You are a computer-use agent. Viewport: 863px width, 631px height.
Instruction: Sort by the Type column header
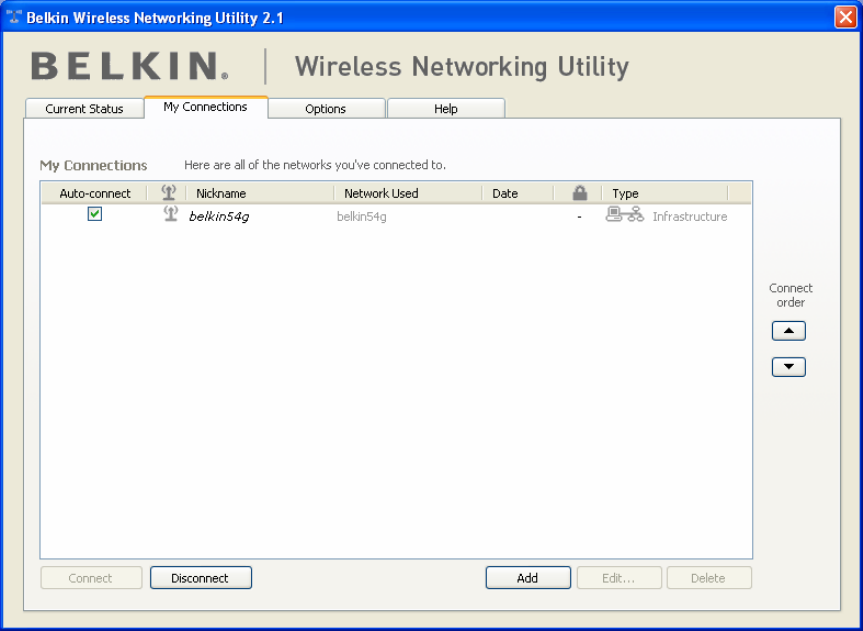pyautogui.click(x=664, y=193)
